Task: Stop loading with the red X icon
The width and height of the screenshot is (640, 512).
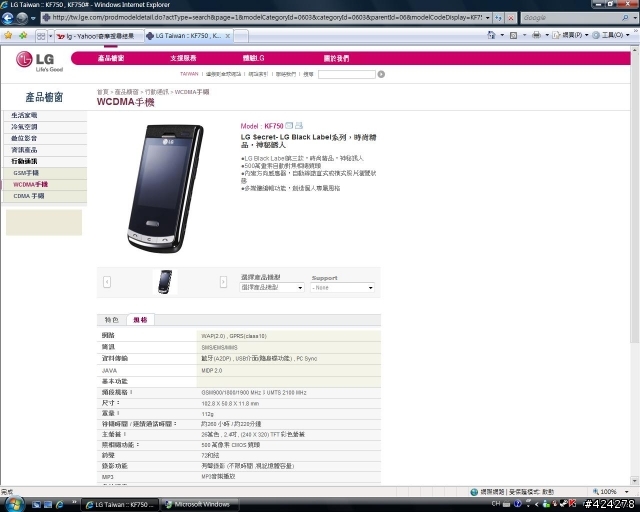Action: click(511, 18)
